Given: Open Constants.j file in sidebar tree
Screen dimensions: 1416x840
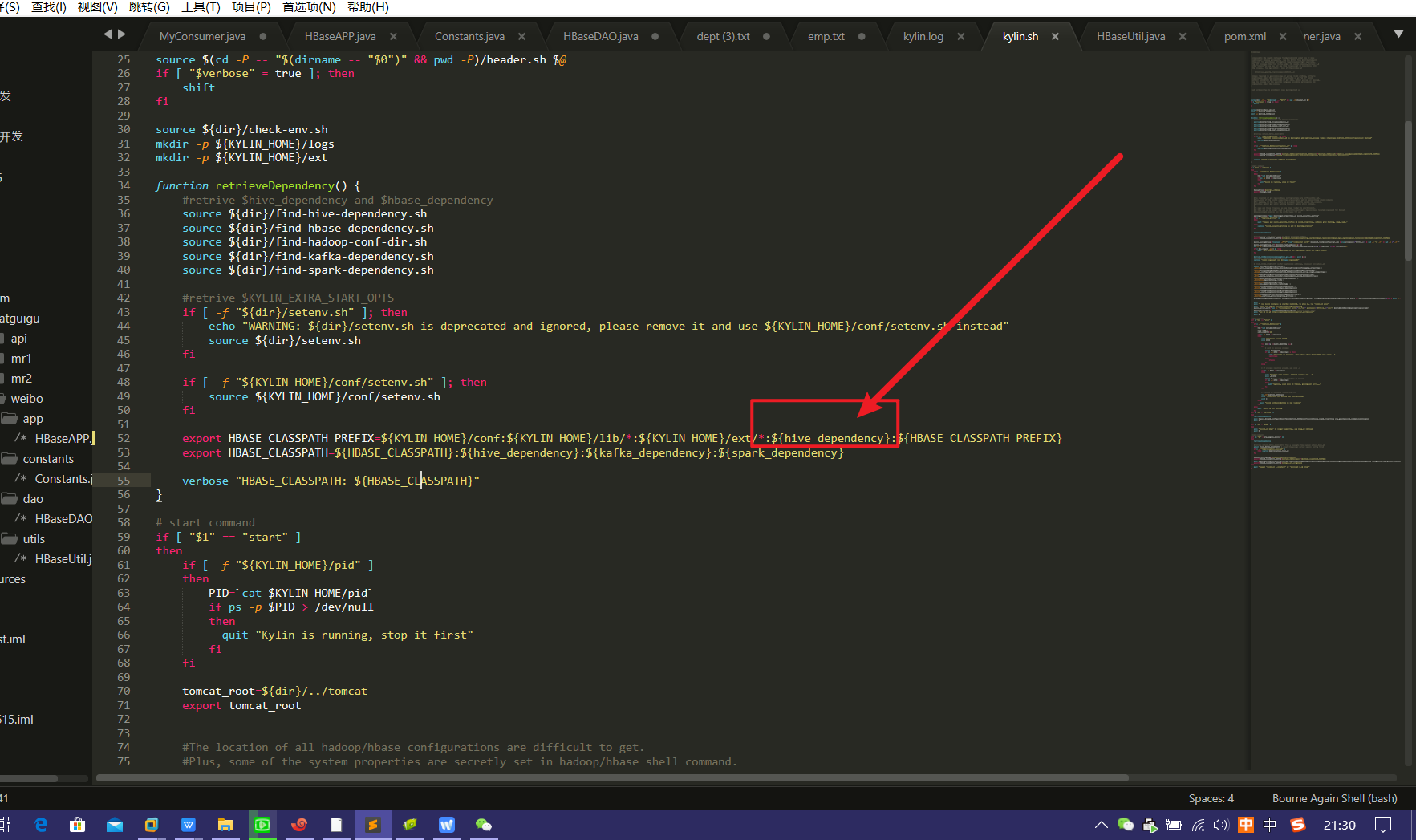Looking at the screenshot, I should coord(63,479).
